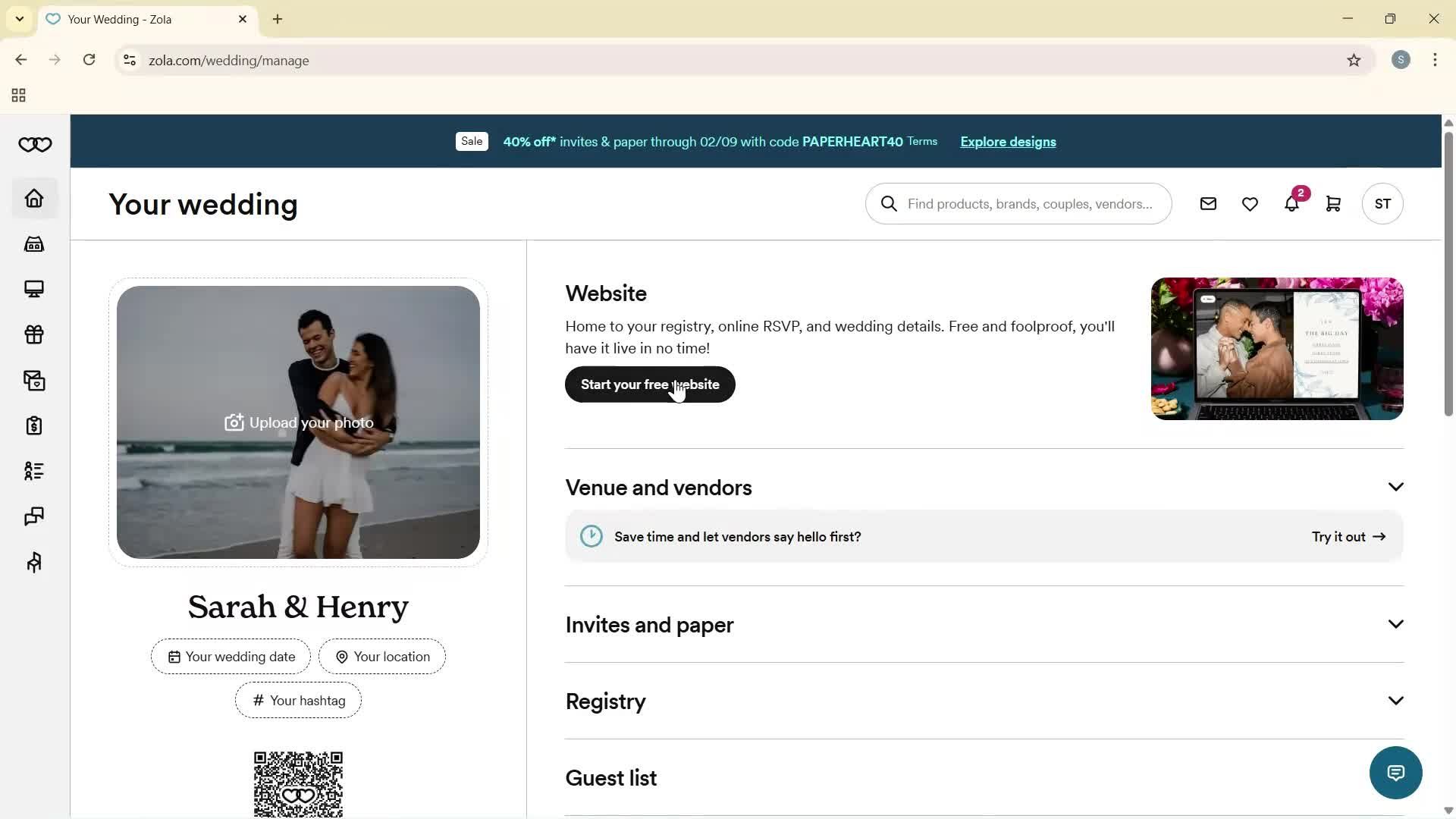The width and height of the screenshot is (1456, 819).
Task: Open the invites and paper sidebar icon
Action: coord(34,380)
